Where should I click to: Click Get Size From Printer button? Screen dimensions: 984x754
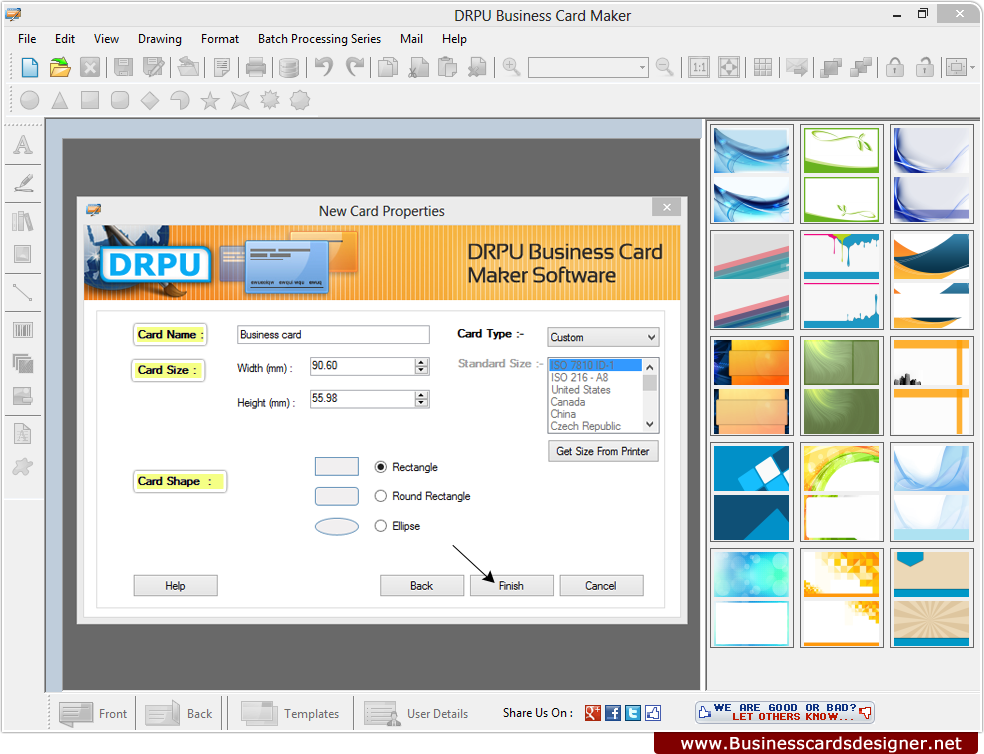pyautogui.click(x=603, y=451)
